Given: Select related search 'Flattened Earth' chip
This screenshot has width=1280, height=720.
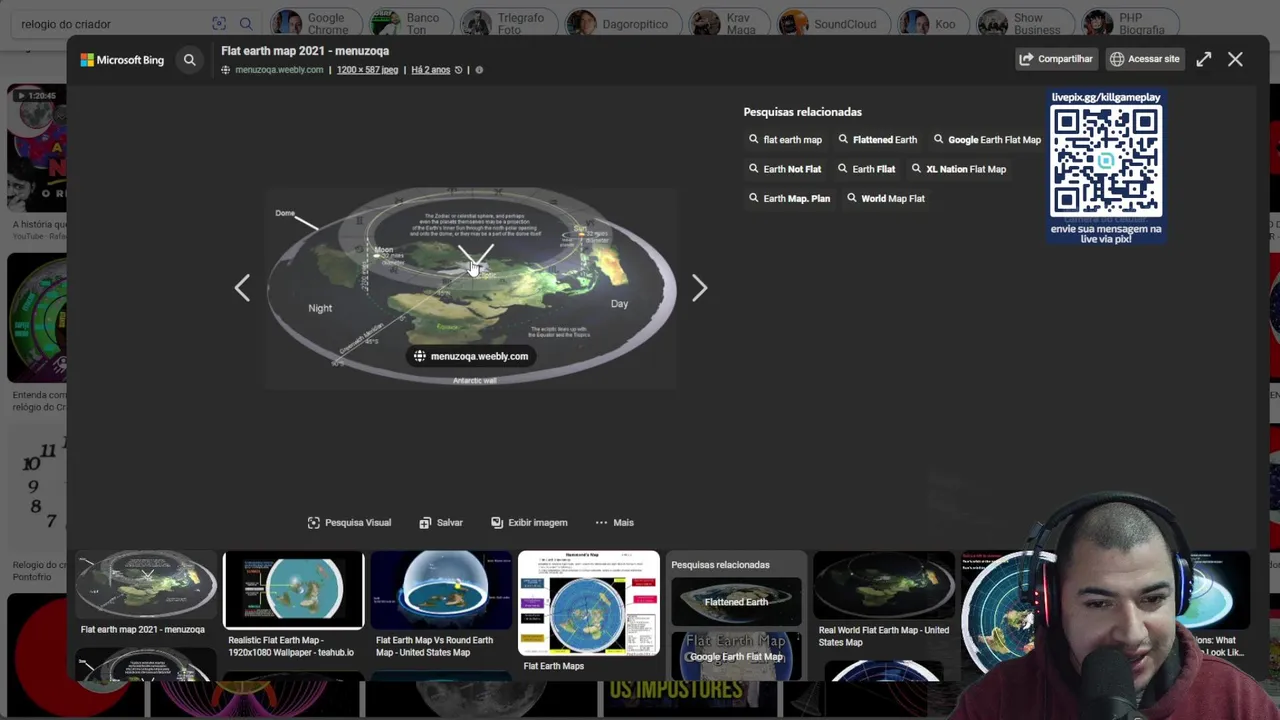Looking at the screenshot, I should [877, 140].
